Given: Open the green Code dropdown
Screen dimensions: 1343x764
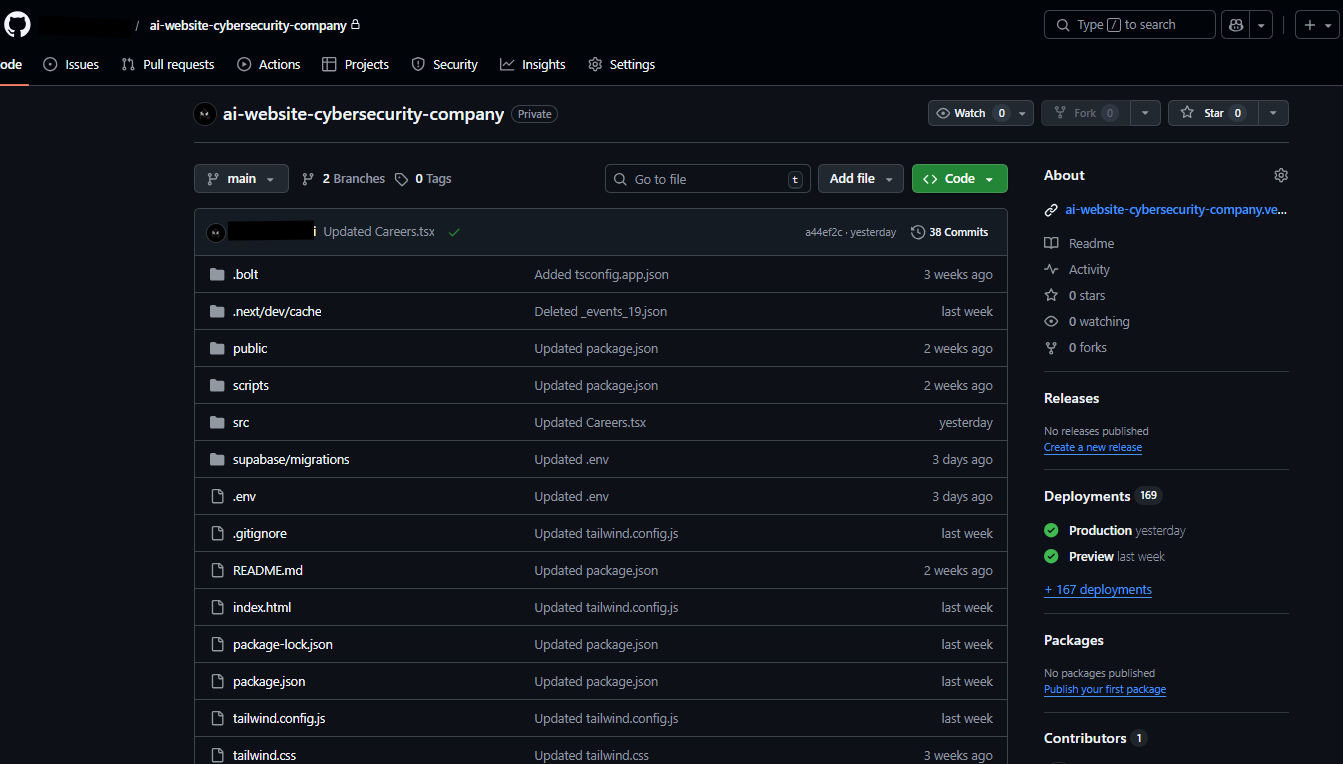Looking at the screenshot, I should (959, 178).
